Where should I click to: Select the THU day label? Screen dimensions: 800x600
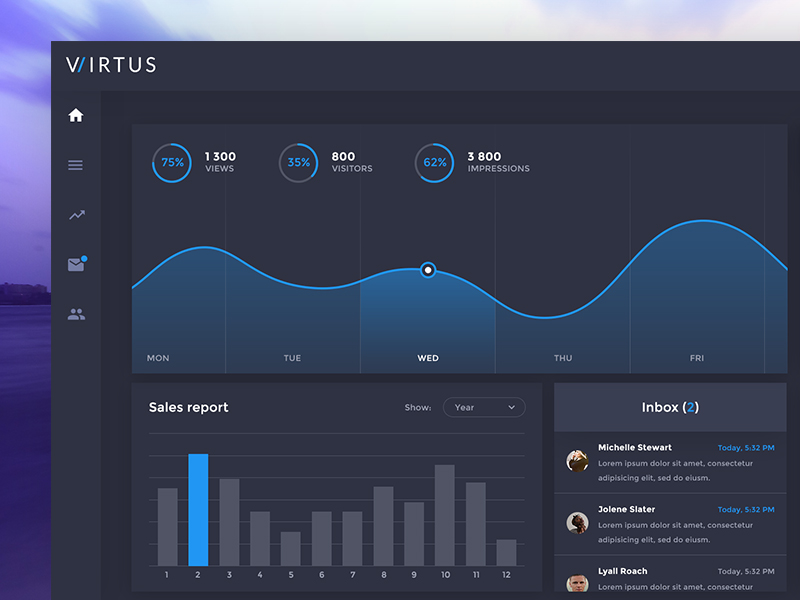[x=563, y=358]
